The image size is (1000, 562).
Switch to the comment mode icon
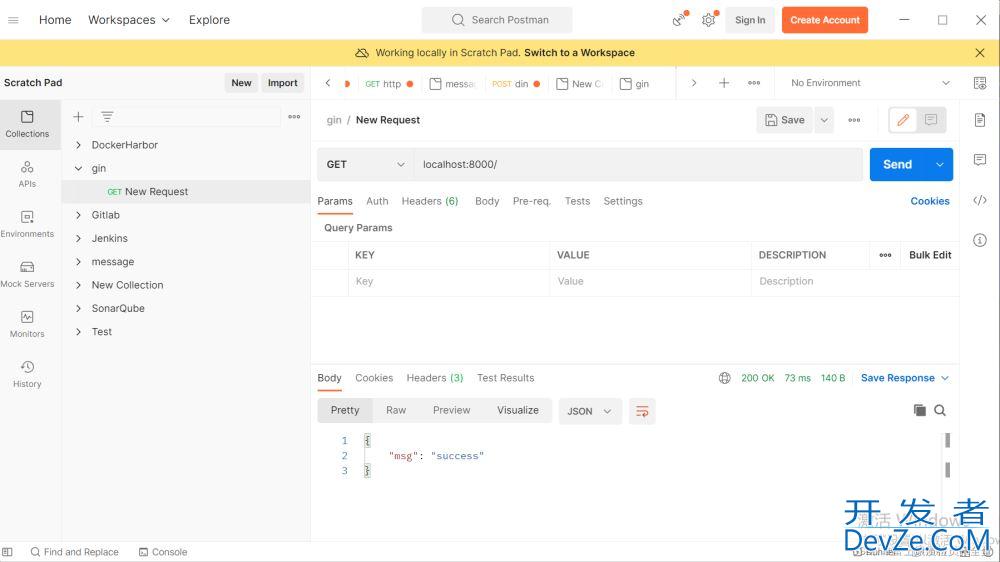[931, 120]
